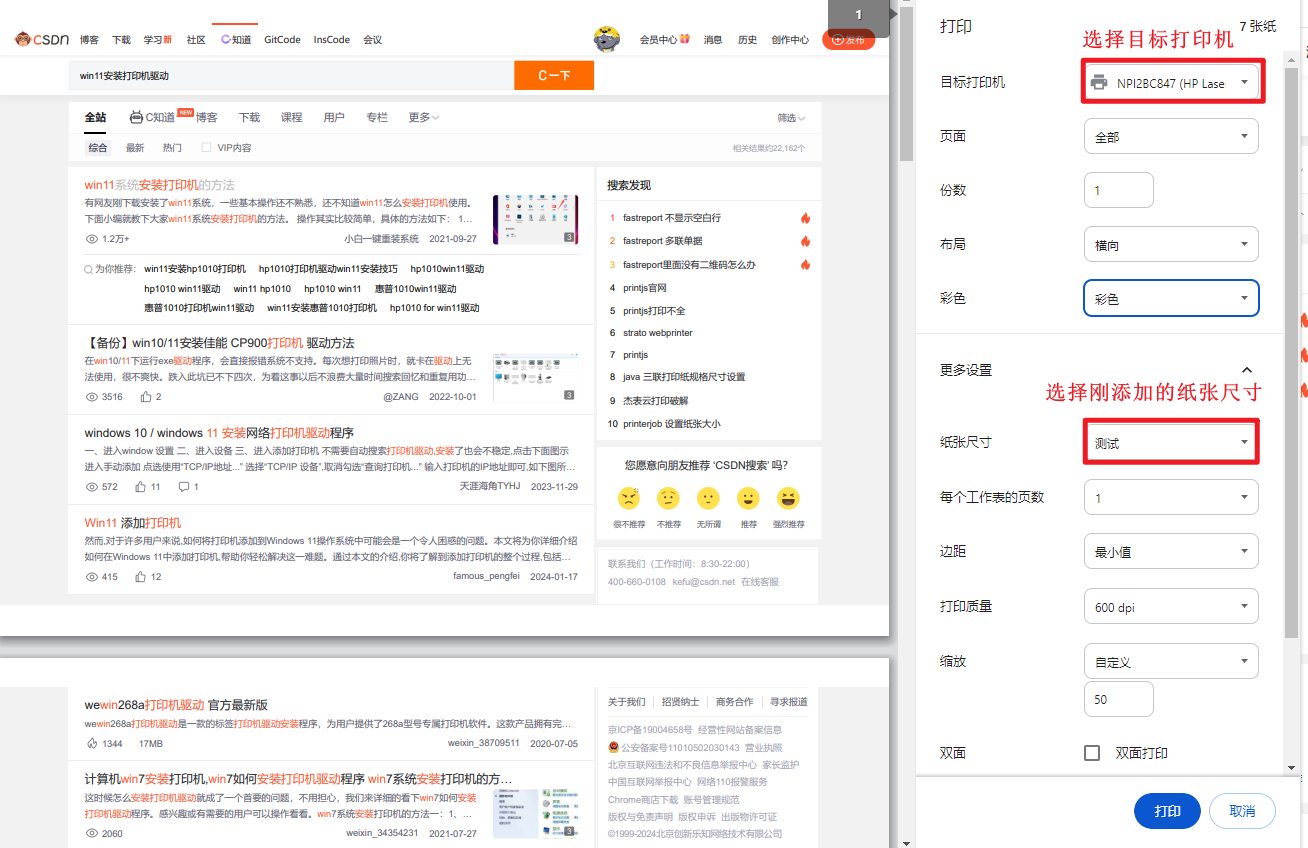Image resolution: width=1308 pixels, height=848 pixels.
Task: Collapse the 更多设置 section chevron
Action: 1246,370
